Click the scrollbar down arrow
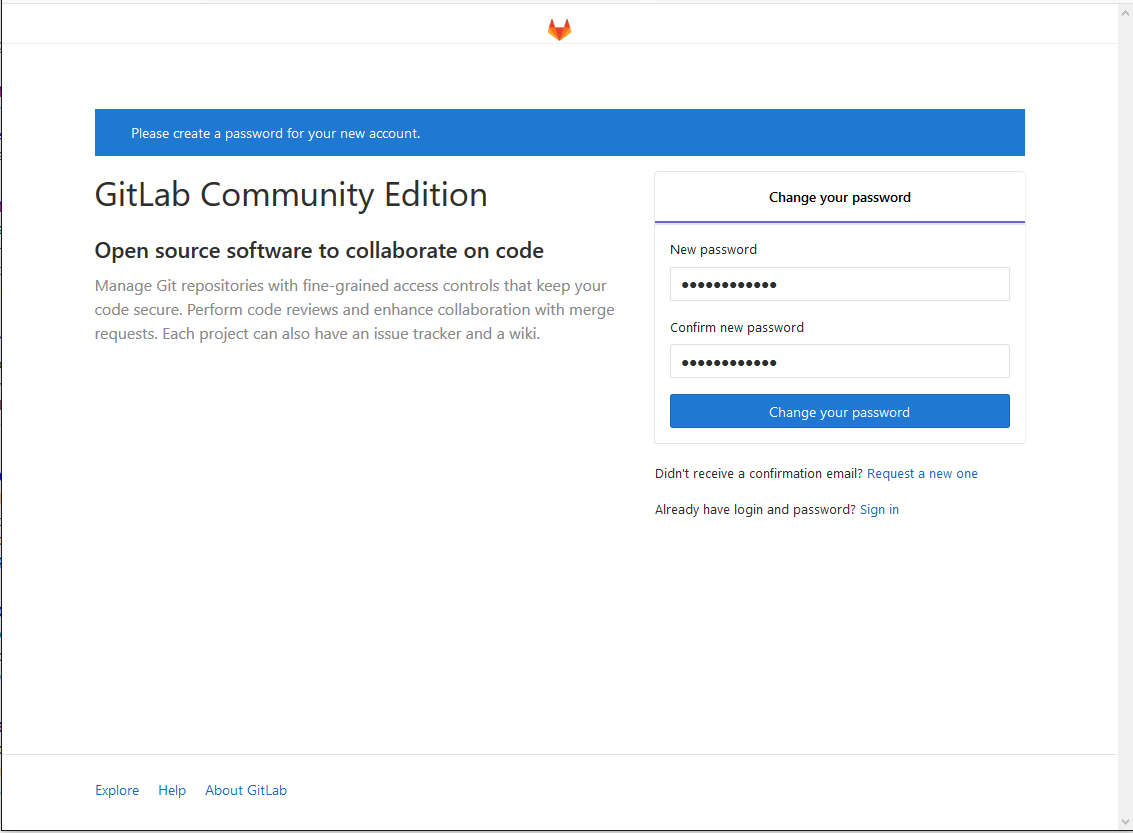Screen dimensions: 1133x833 point(1125,822)
